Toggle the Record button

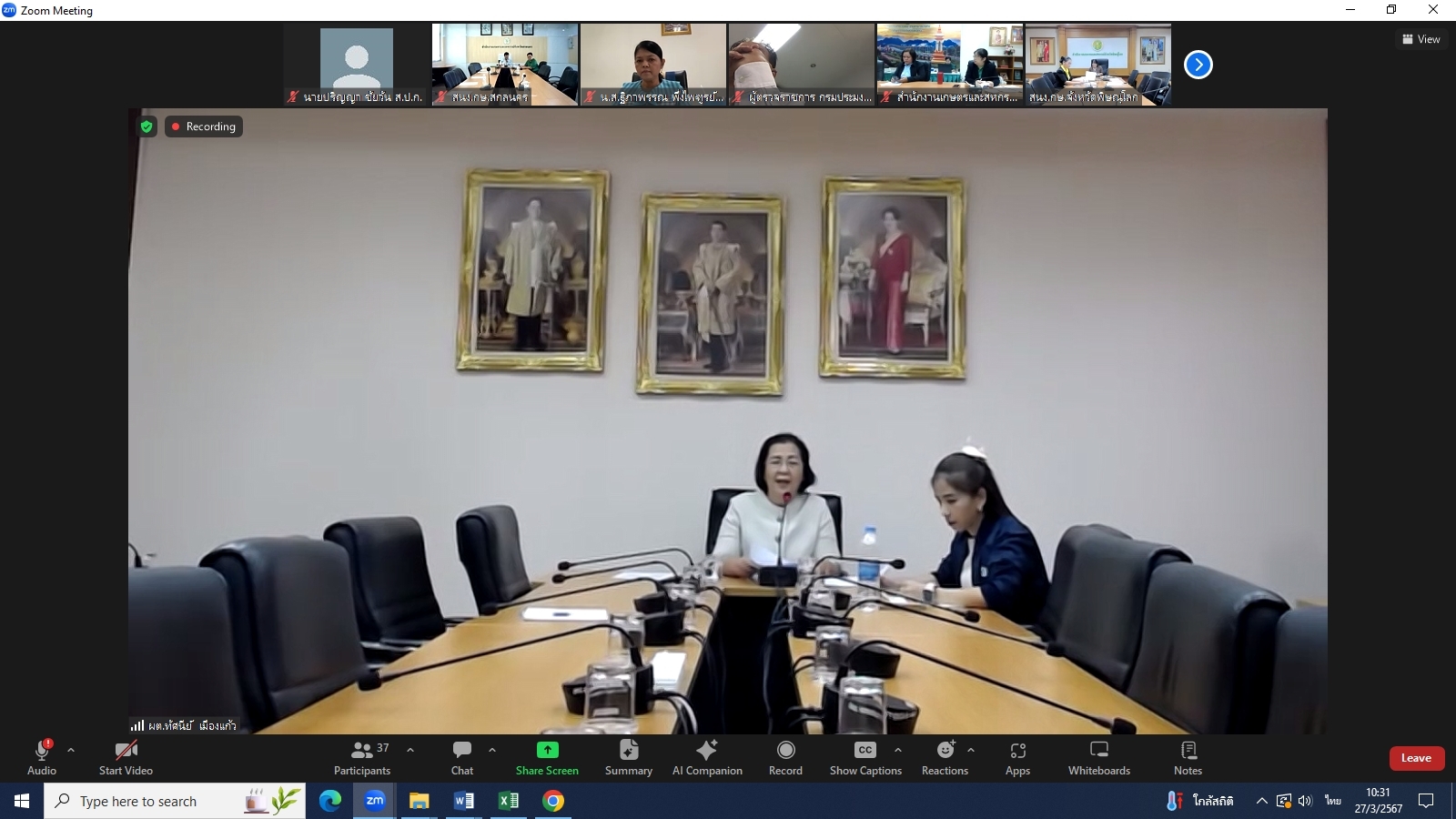pyautogui.click(x=785, y=758)
